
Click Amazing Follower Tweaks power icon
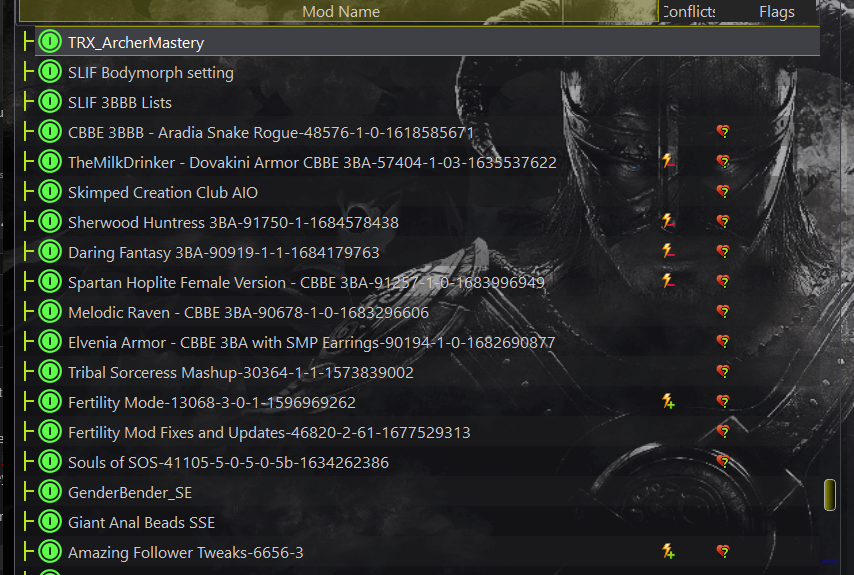coord(50,552)
